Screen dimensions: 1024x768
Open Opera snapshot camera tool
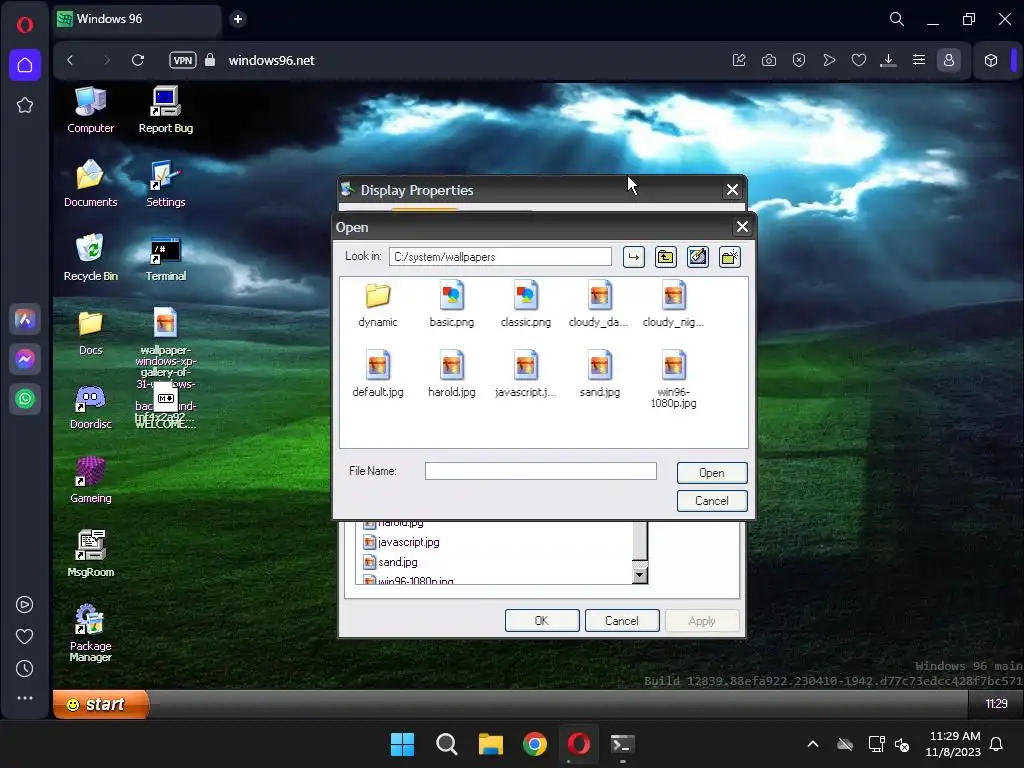[x=769, y=60]
